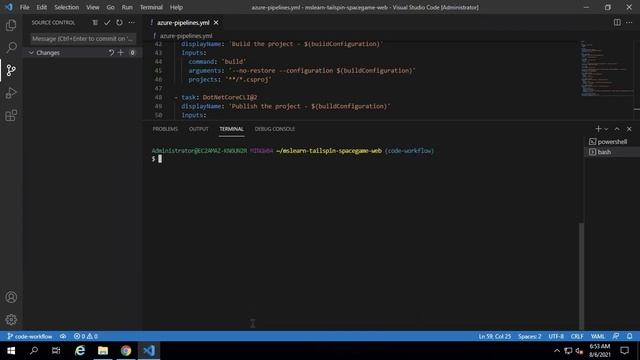The width and height of the screenshot is (640, 360).
Task: Open the Edit menu
Action: click(41, 7)
